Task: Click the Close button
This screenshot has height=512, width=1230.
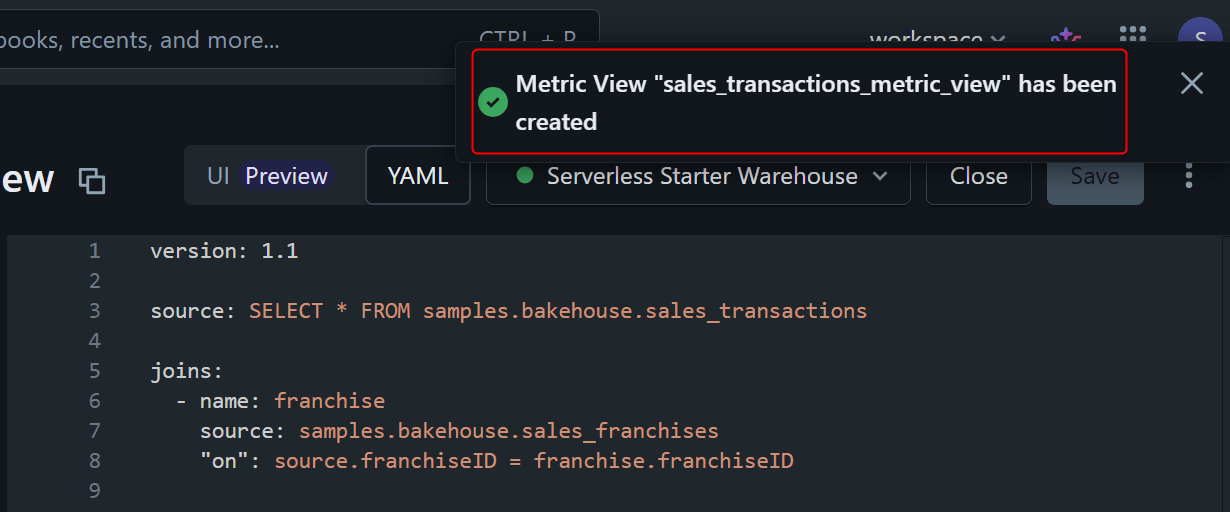Action: (x=978, y=176)
